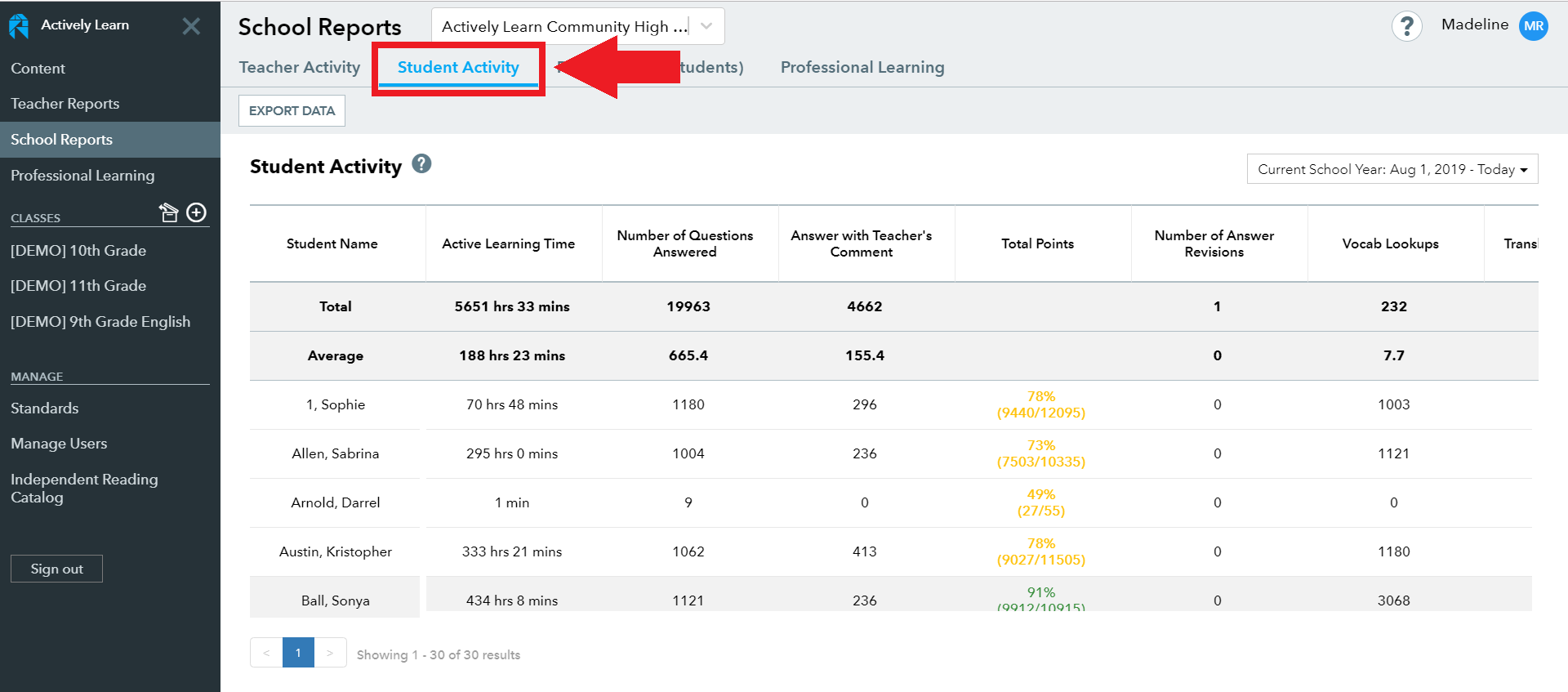Open the school selector dropdown
The image size is (1568, 692).
pyautogui.click(x=577, y=26)
